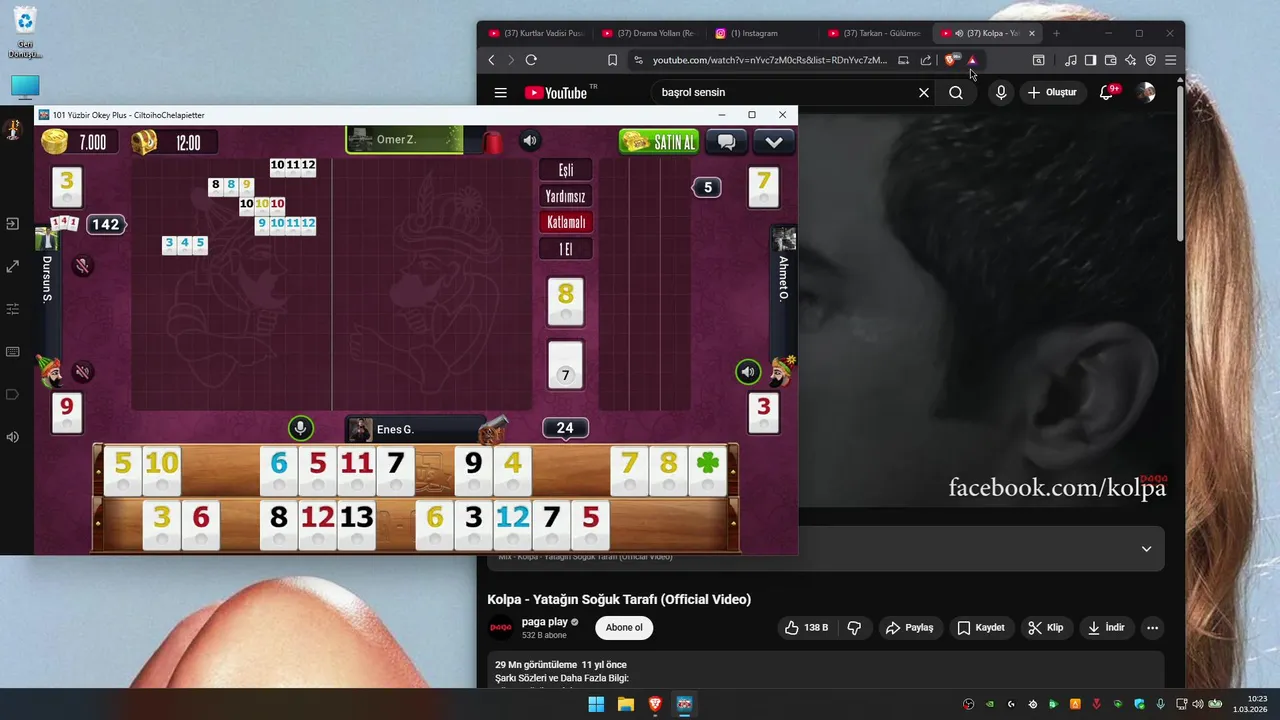This screenshot has width=1280, height=720.
Task: Click the Brave Shields lion icon
Action: pos(949,60)
